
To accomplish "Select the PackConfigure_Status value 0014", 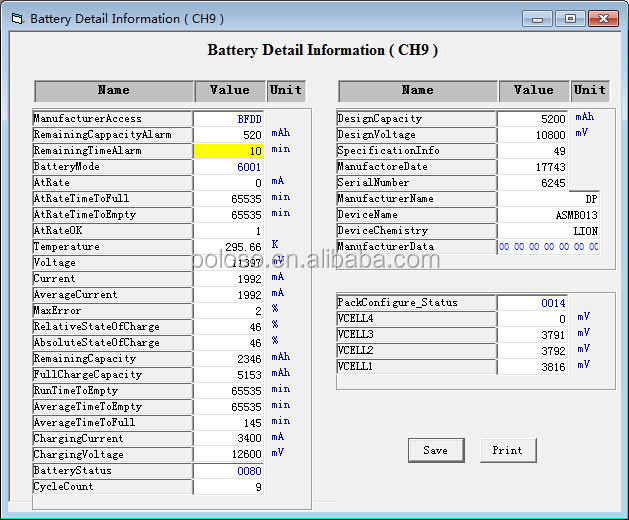I will click(x=532, y=303).
